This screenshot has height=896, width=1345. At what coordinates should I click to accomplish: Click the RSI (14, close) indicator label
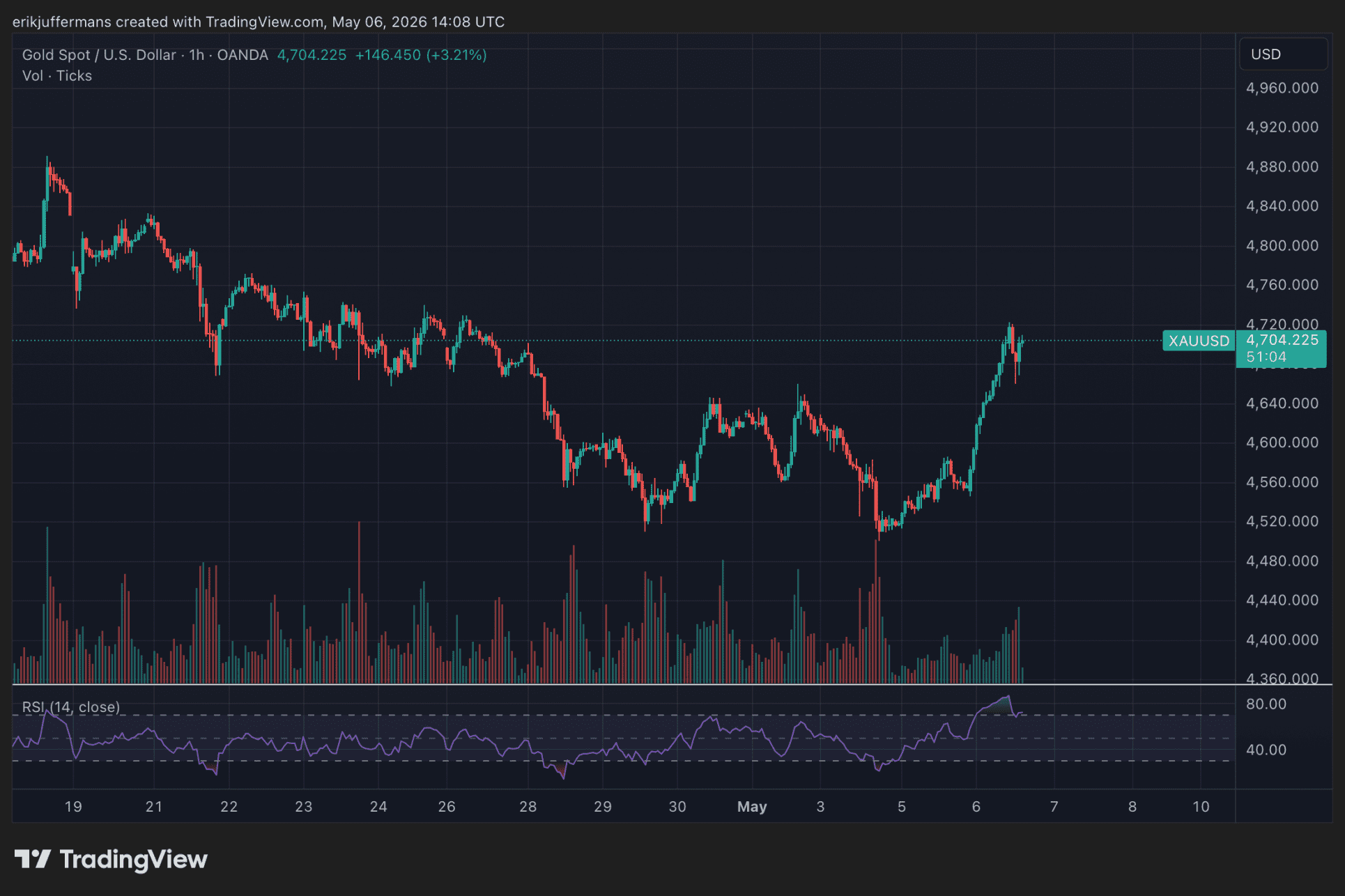tap(71, 707)
